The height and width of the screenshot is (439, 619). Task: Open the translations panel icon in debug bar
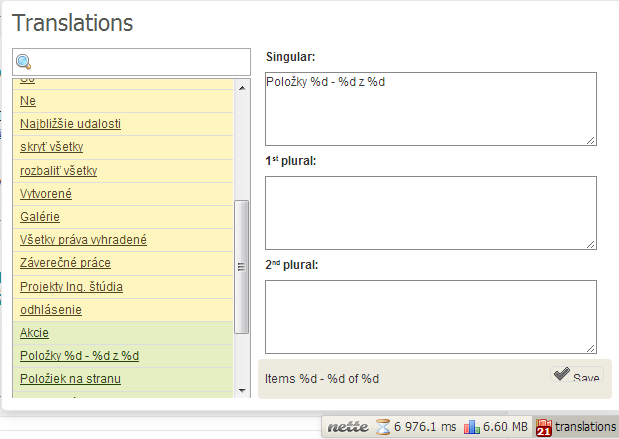(x=544, y=427)
